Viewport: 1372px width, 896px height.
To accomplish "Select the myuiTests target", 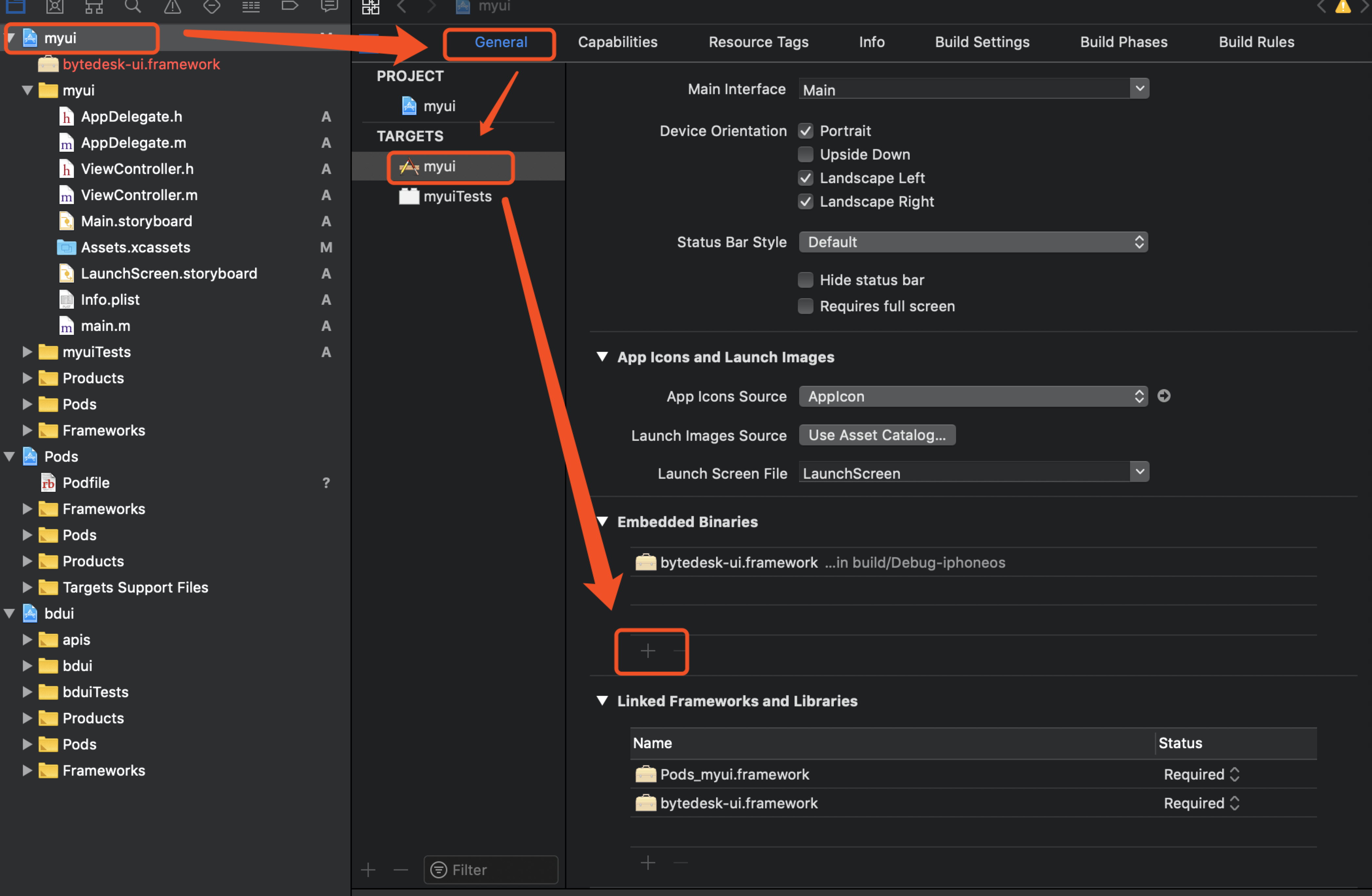I will [x=446, y=197].
